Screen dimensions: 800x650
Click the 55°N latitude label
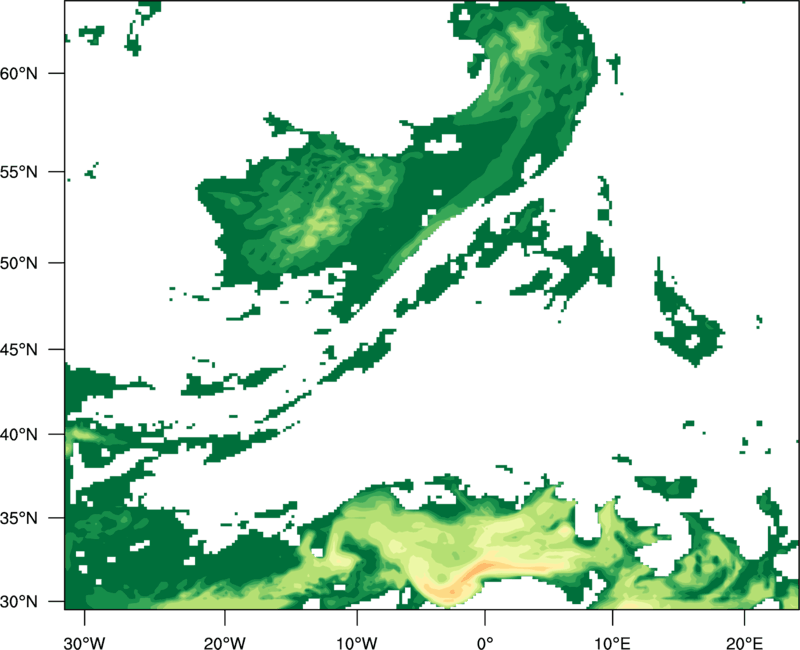[19, 172]
